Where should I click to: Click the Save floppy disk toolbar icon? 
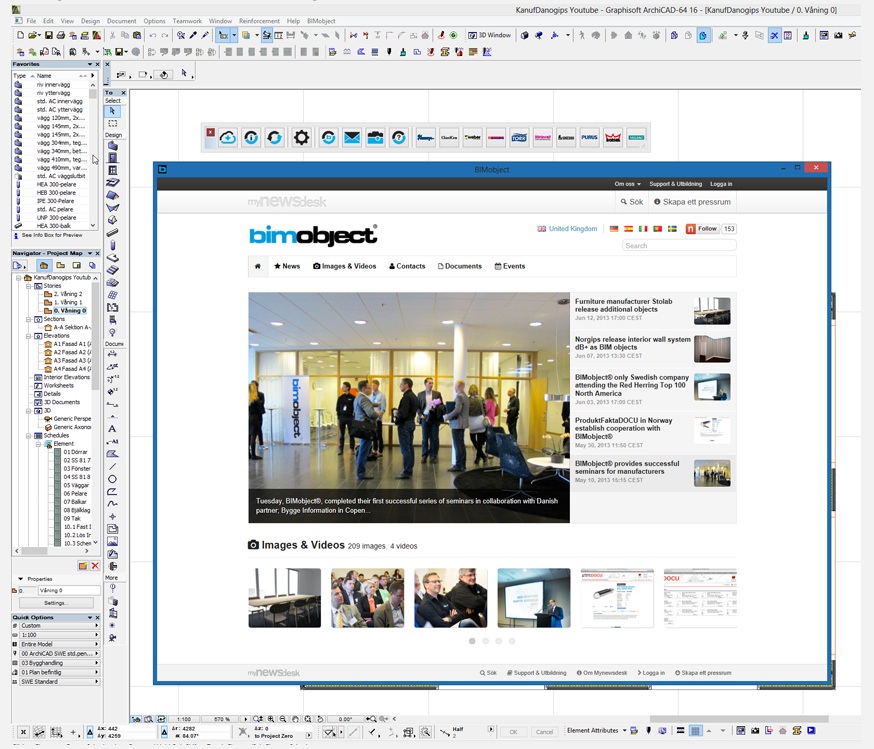(48, 35)
